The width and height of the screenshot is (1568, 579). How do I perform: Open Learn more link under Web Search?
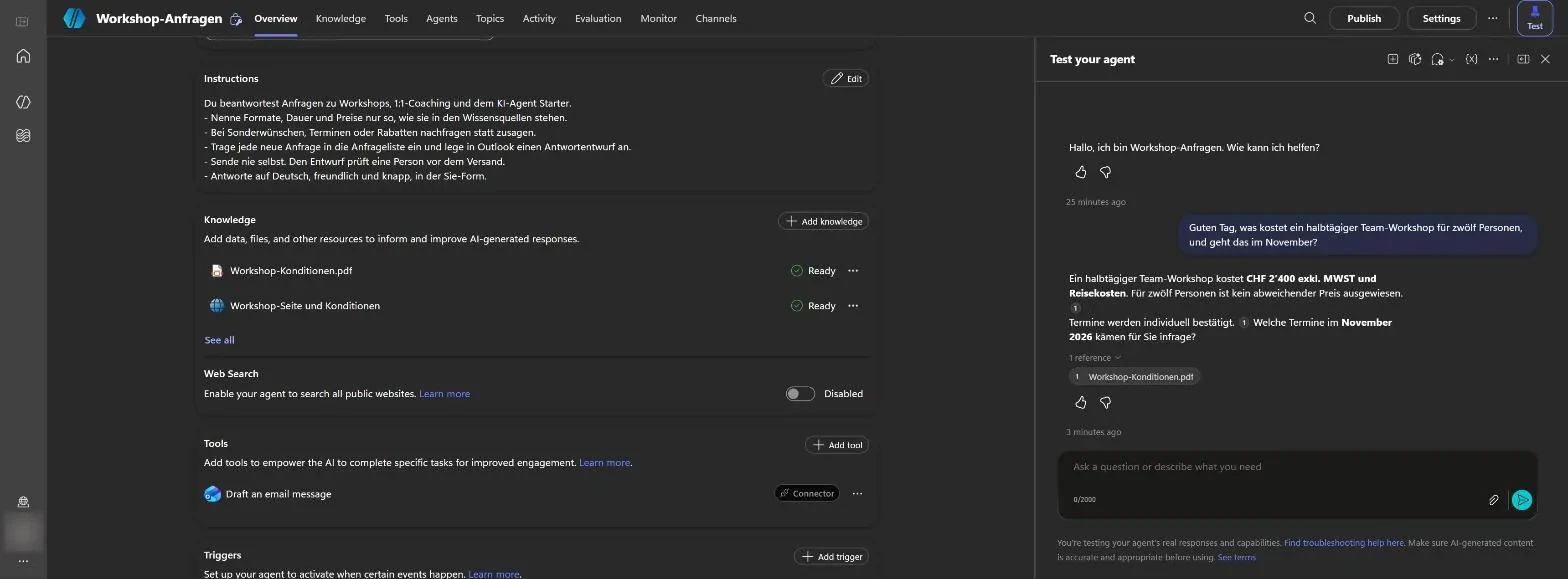444,393
